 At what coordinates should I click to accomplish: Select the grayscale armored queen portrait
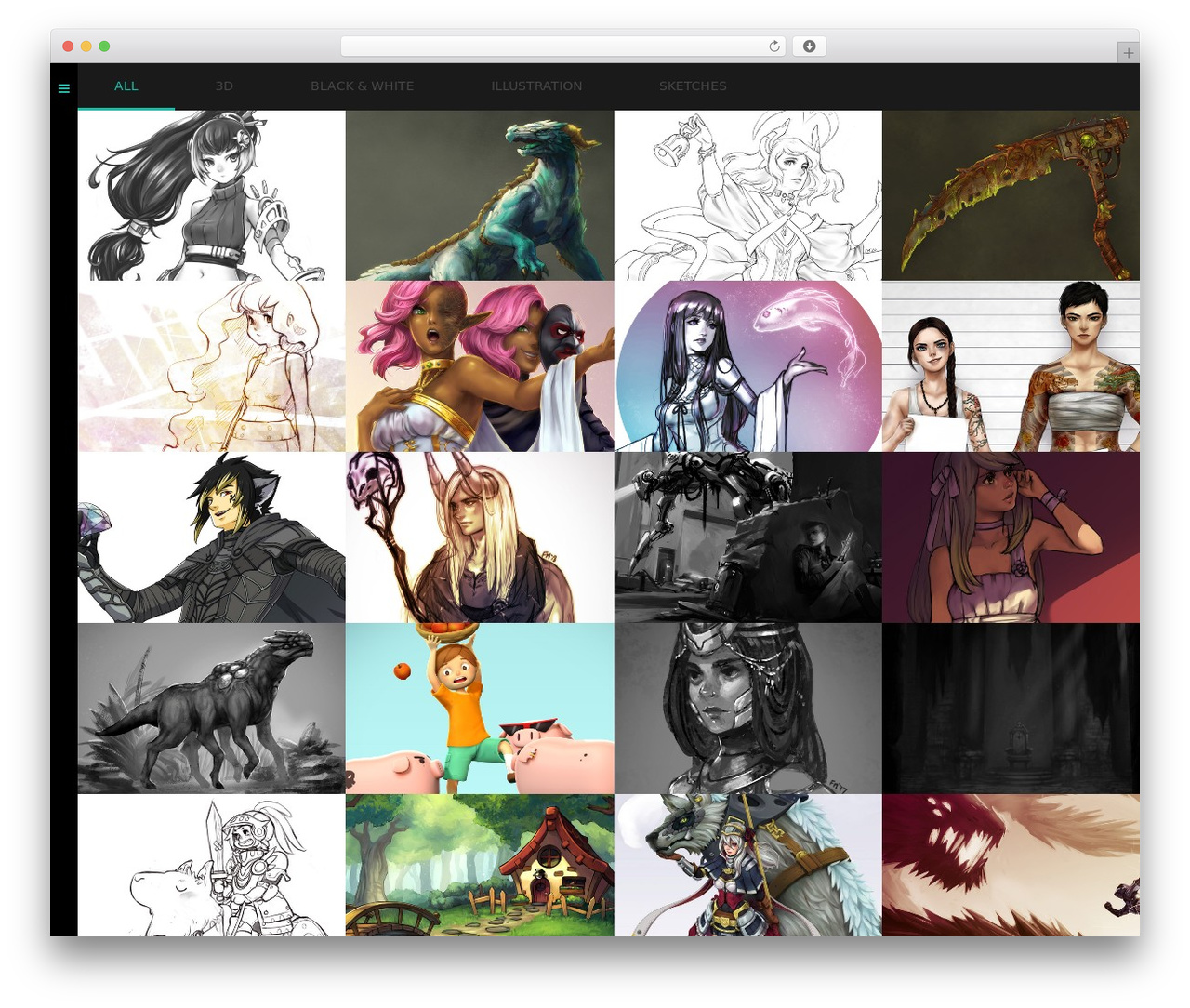click(747, 709)
